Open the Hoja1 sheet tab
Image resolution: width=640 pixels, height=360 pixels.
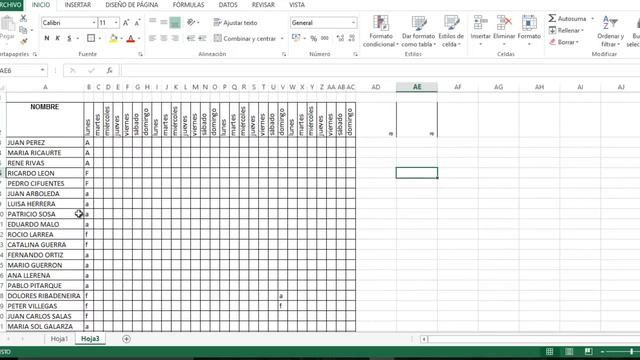[x=60, y=339]
